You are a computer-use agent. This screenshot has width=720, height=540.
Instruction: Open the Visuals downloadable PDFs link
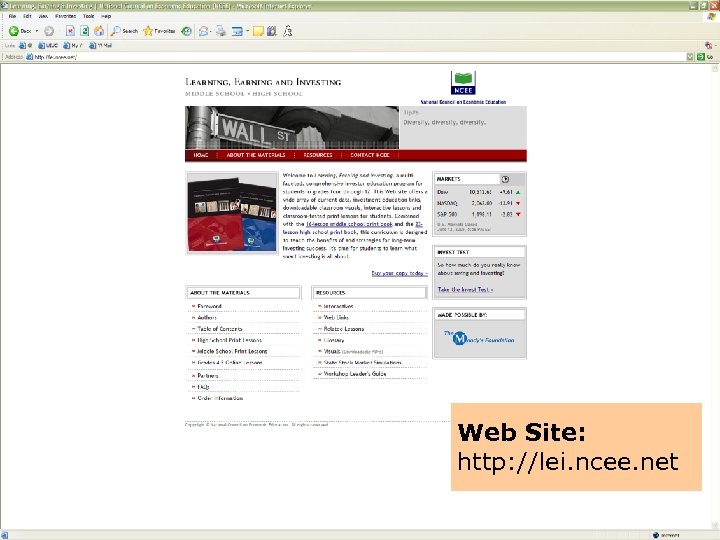point(353,351)
